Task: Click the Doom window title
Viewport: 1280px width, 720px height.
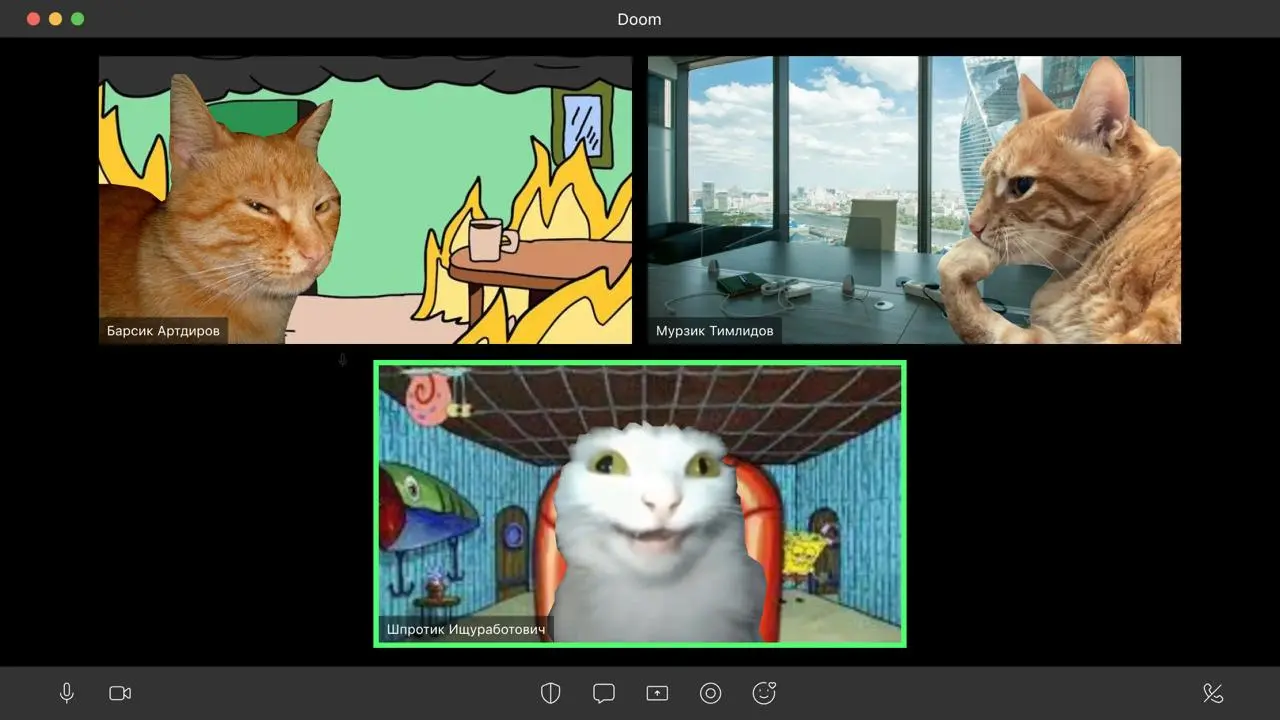Action: point(639,19)
